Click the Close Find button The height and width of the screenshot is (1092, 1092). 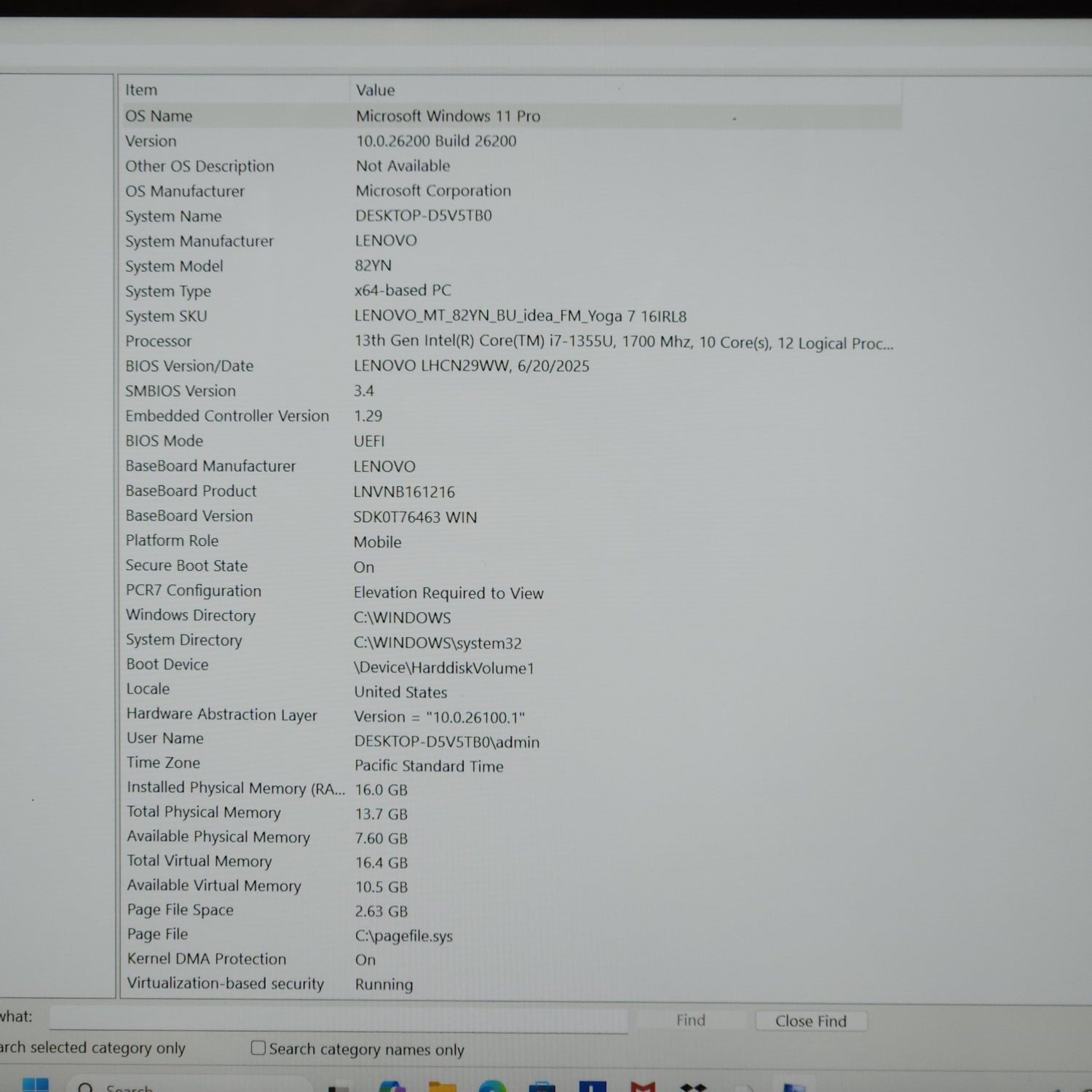pyautogui.click(x=810, y=1021)
